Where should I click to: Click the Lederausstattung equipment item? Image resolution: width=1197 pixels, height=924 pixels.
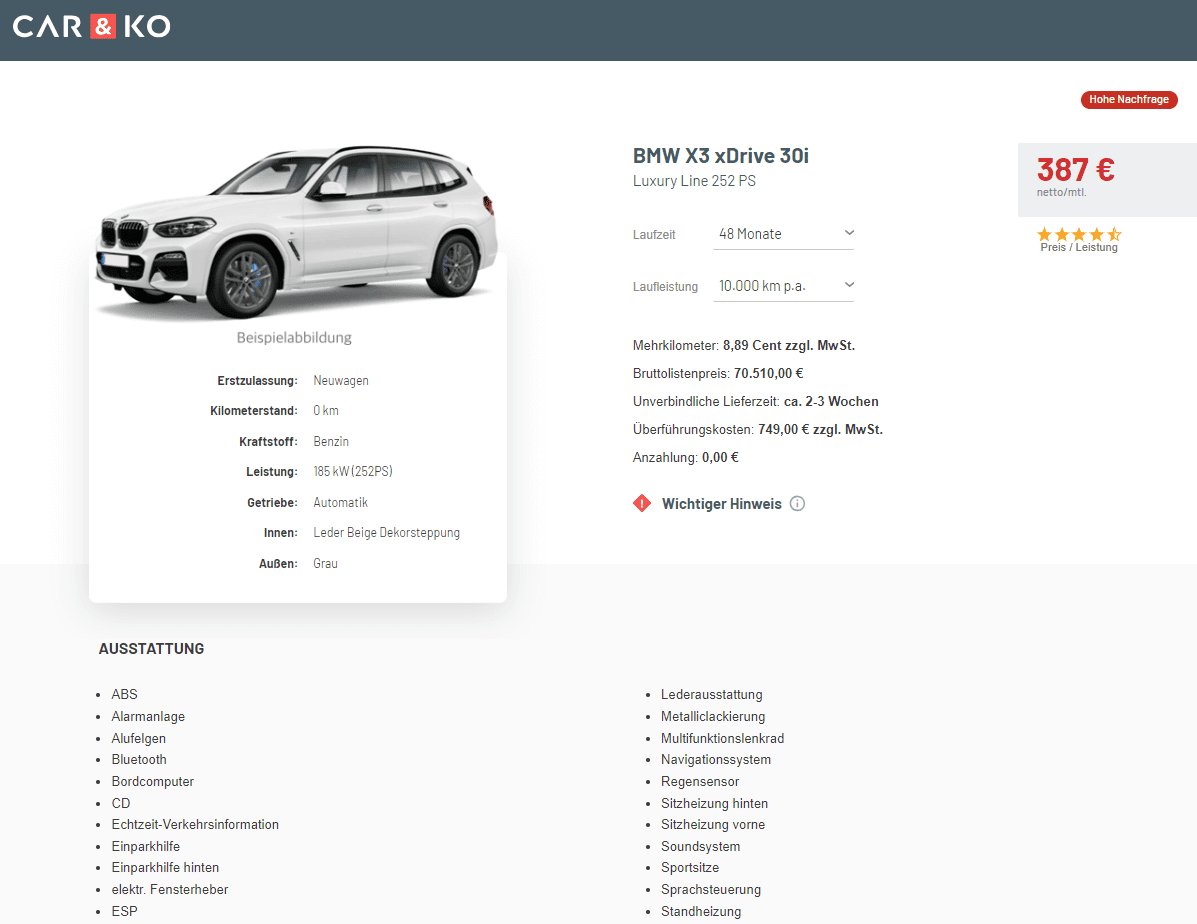[711, 694]
